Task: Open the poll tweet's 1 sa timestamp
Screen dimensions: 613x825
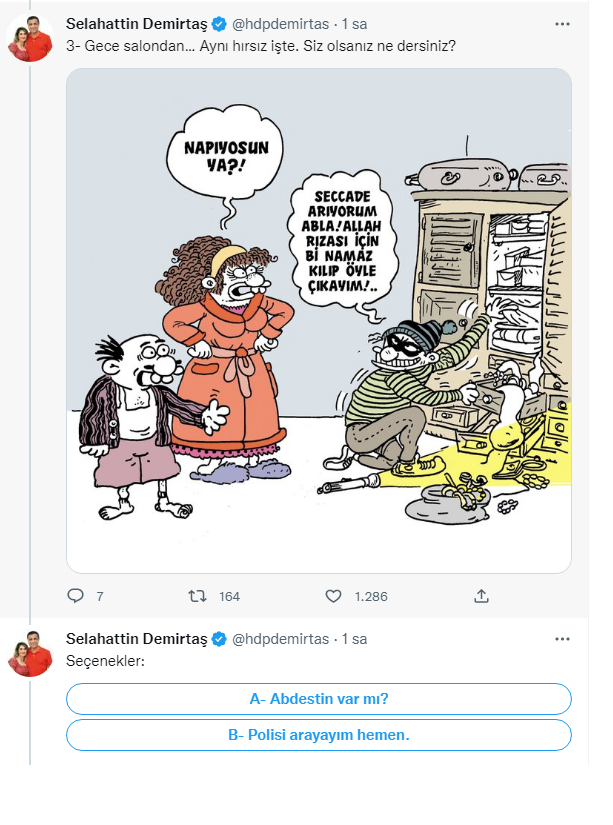Action: click(355, 639)
